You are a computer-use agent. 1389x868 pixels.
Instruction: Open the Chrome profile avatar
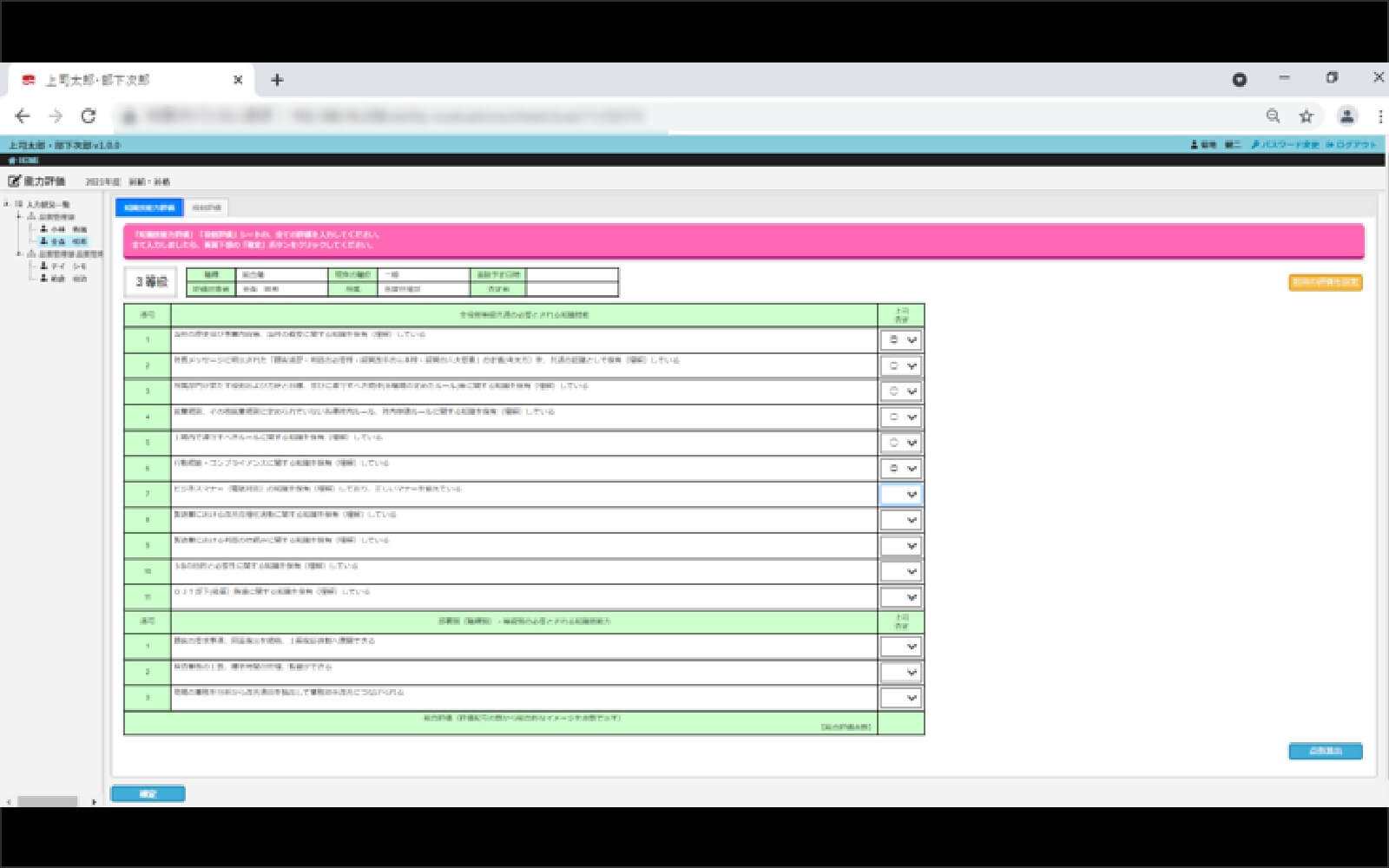pos(1346,115)
